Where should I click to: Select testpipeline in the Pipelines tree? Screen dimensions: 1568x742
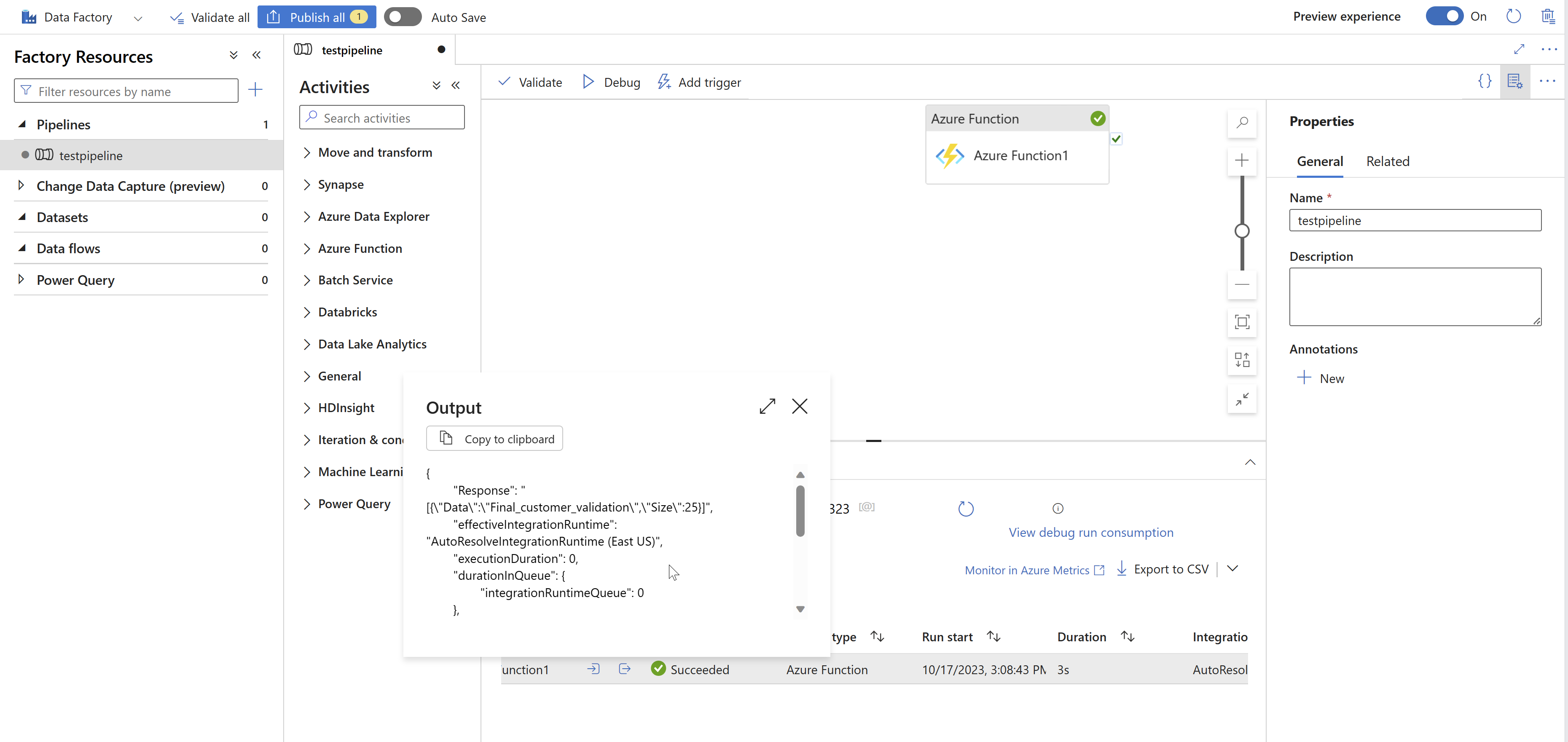[142, 155]
